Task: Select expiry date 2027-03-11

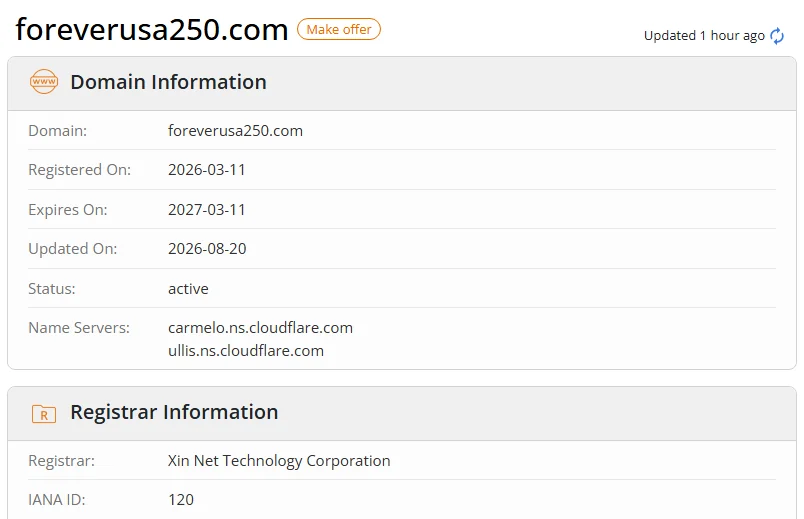Action: [207, 210]
